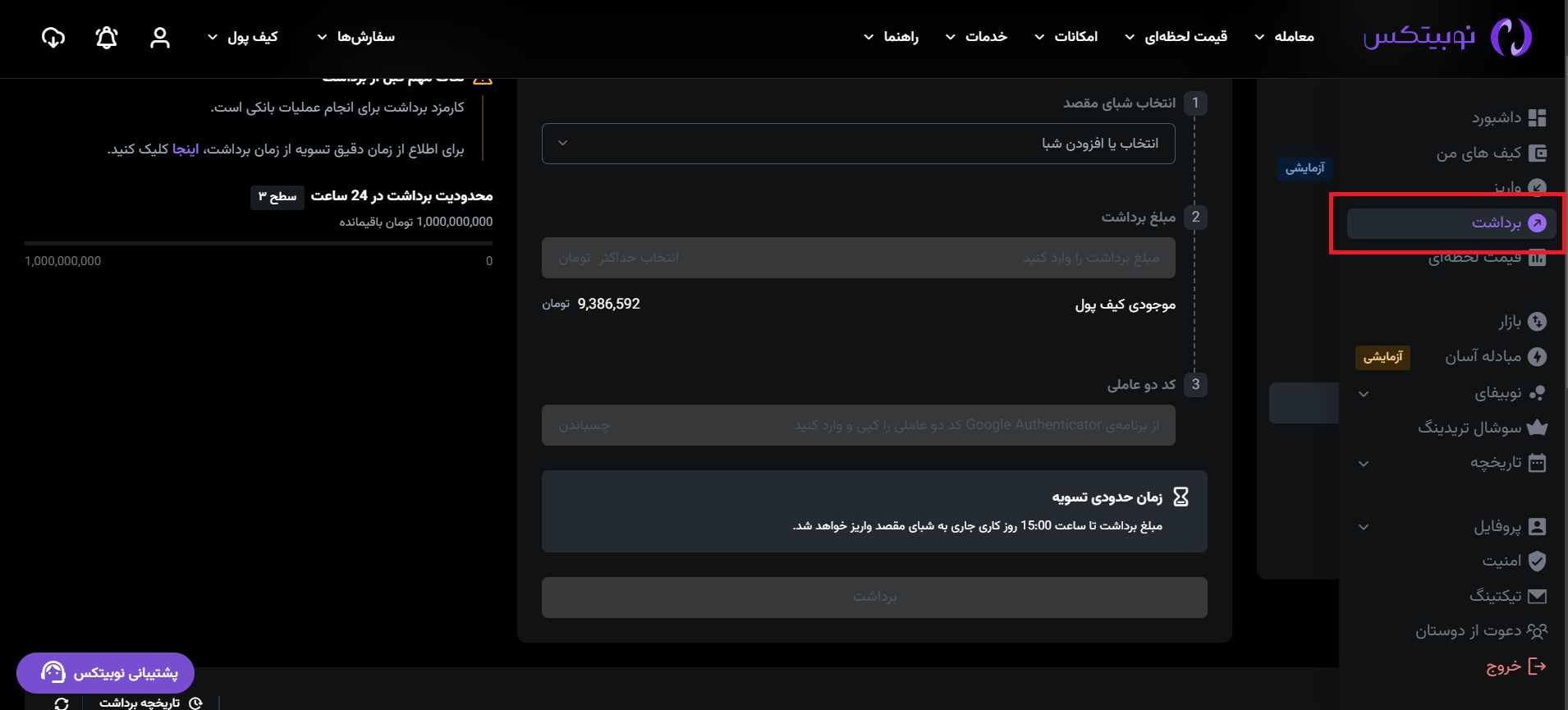Open تیکتینگ envelope item
Image resolution: width=1568 pixels, height=710 pixels.
tap(1508, 596)
